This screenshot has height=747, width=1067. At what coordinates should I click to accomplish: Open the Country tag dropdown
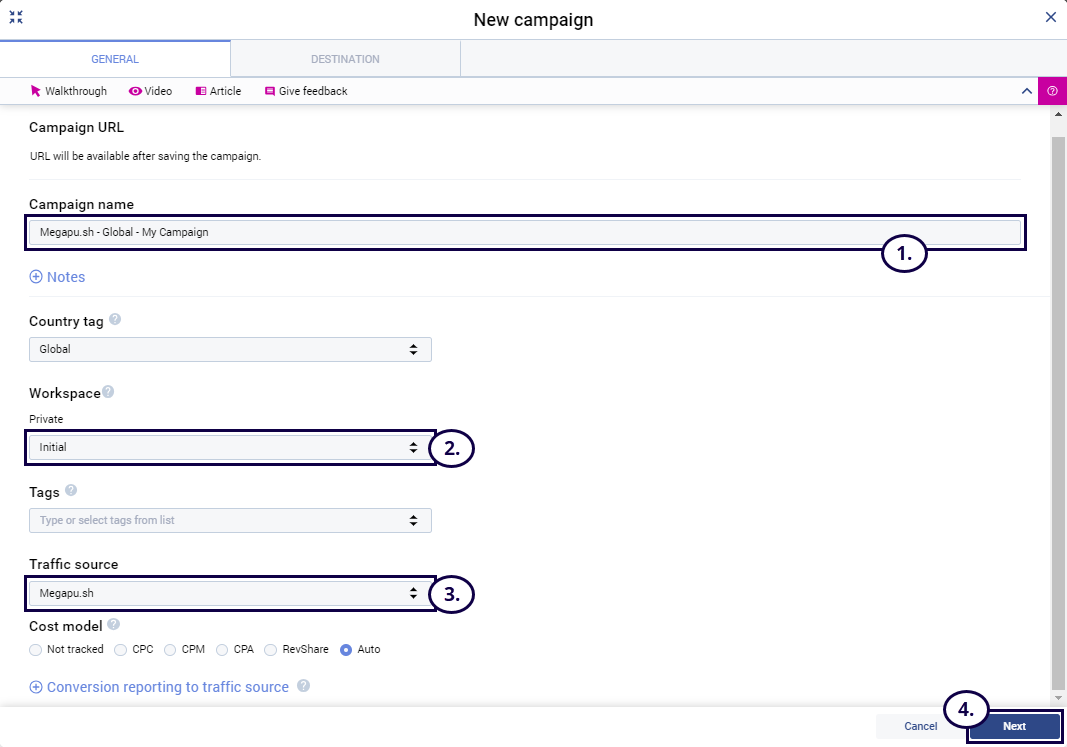click(x=230, y=349)
